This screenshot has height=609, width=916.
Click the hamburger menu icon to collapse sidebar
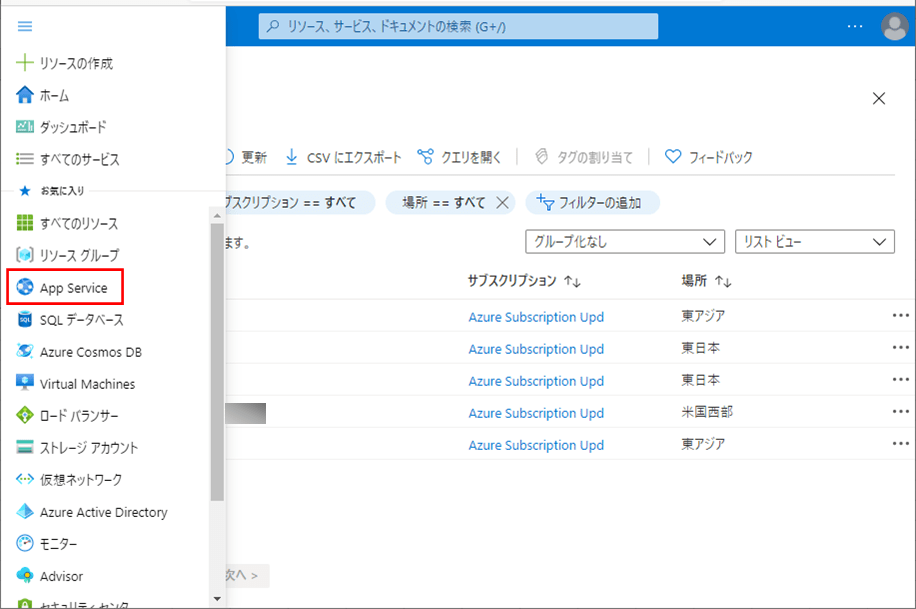pos(25,27)
